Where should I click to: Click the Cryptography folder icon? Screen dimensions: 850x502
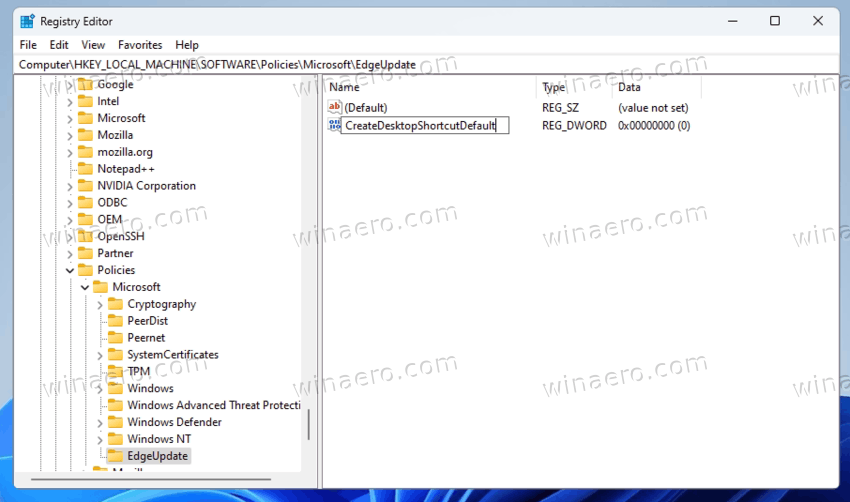(x=115, y=304)
